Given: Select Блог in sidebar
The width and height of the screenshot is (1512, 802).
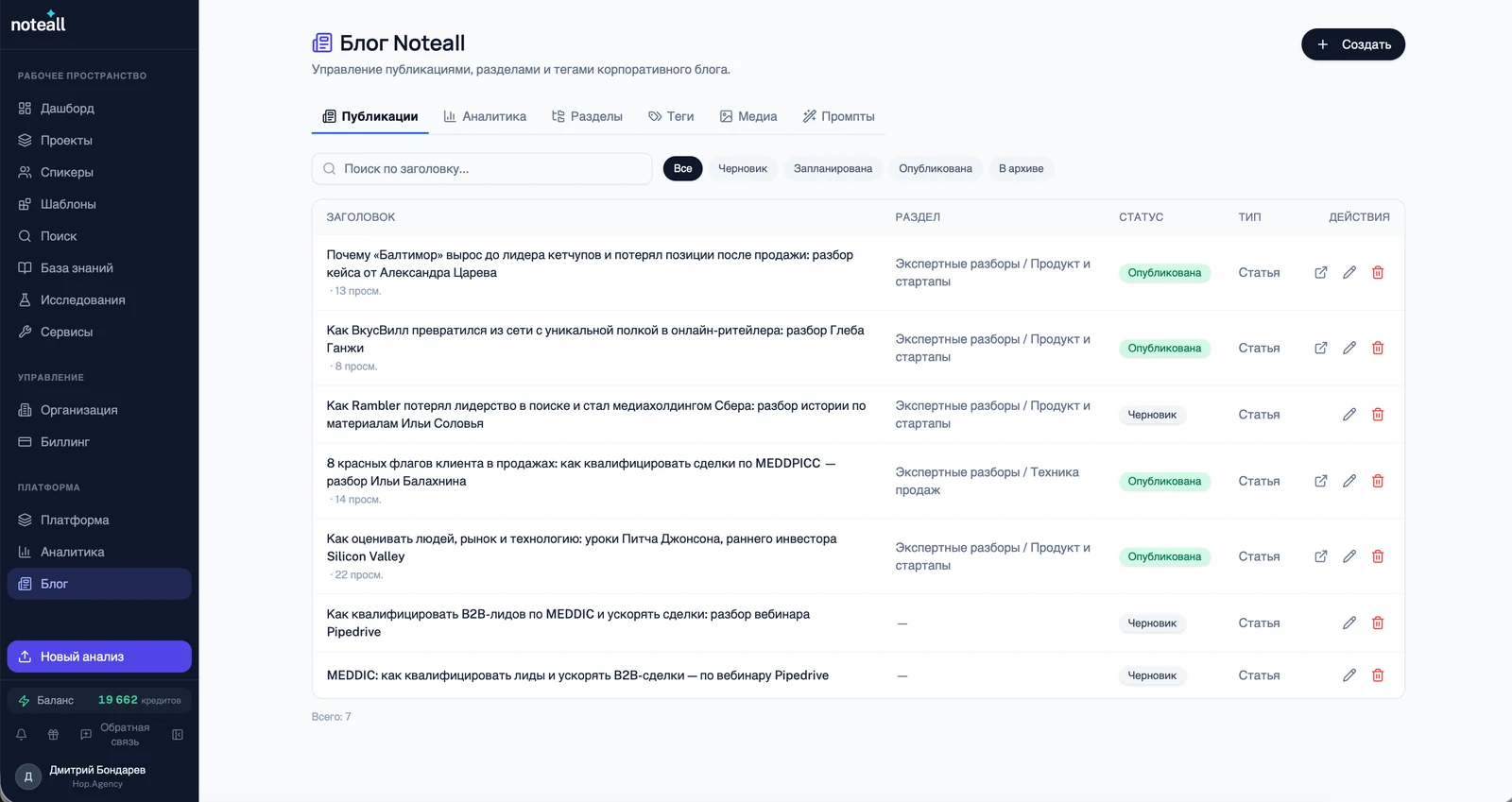Looking at the screenshot, I should click(99, 584).
